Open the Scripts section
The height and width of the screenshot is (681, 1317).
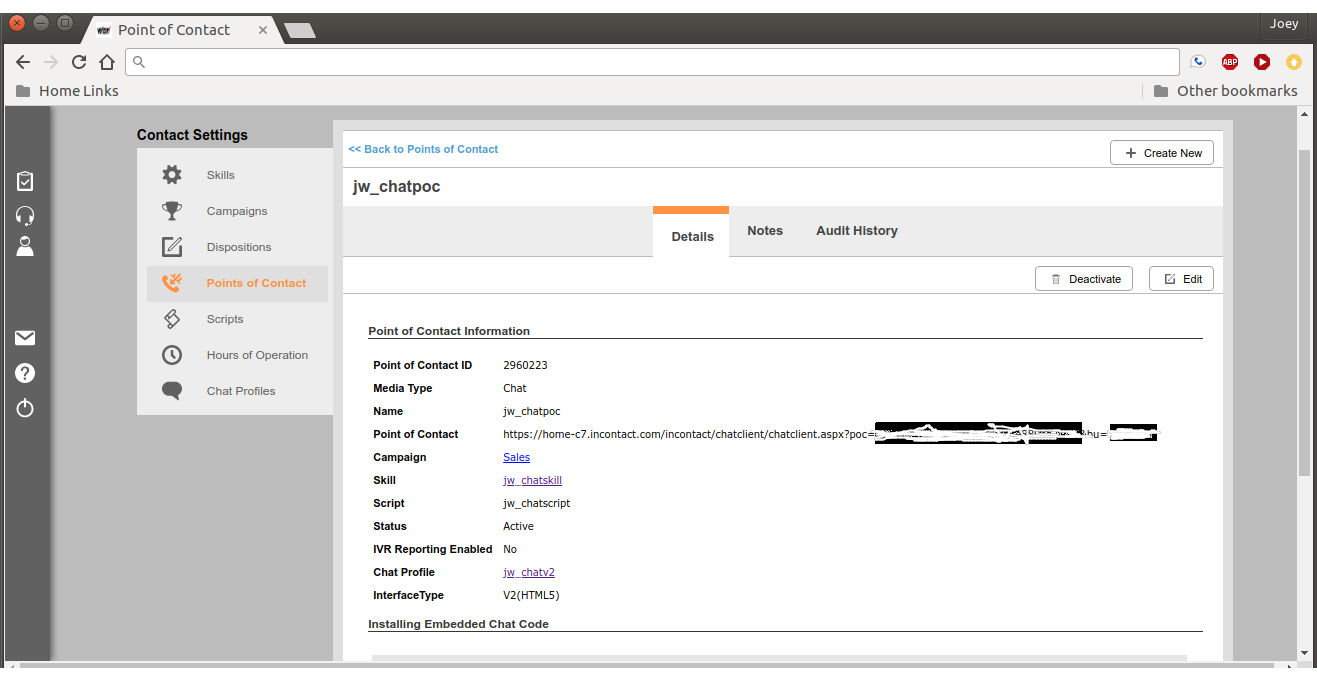(x=225, y=318)
